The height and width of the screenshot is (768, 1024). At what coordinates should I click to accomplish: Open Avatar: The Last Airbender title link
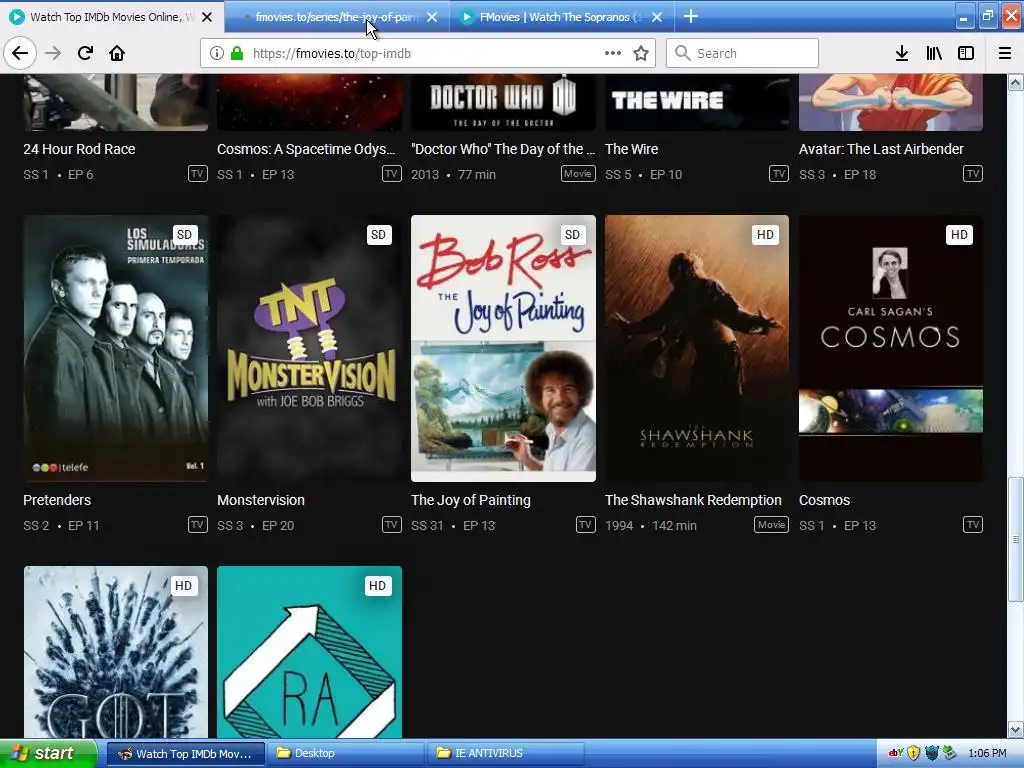(881, 149)
